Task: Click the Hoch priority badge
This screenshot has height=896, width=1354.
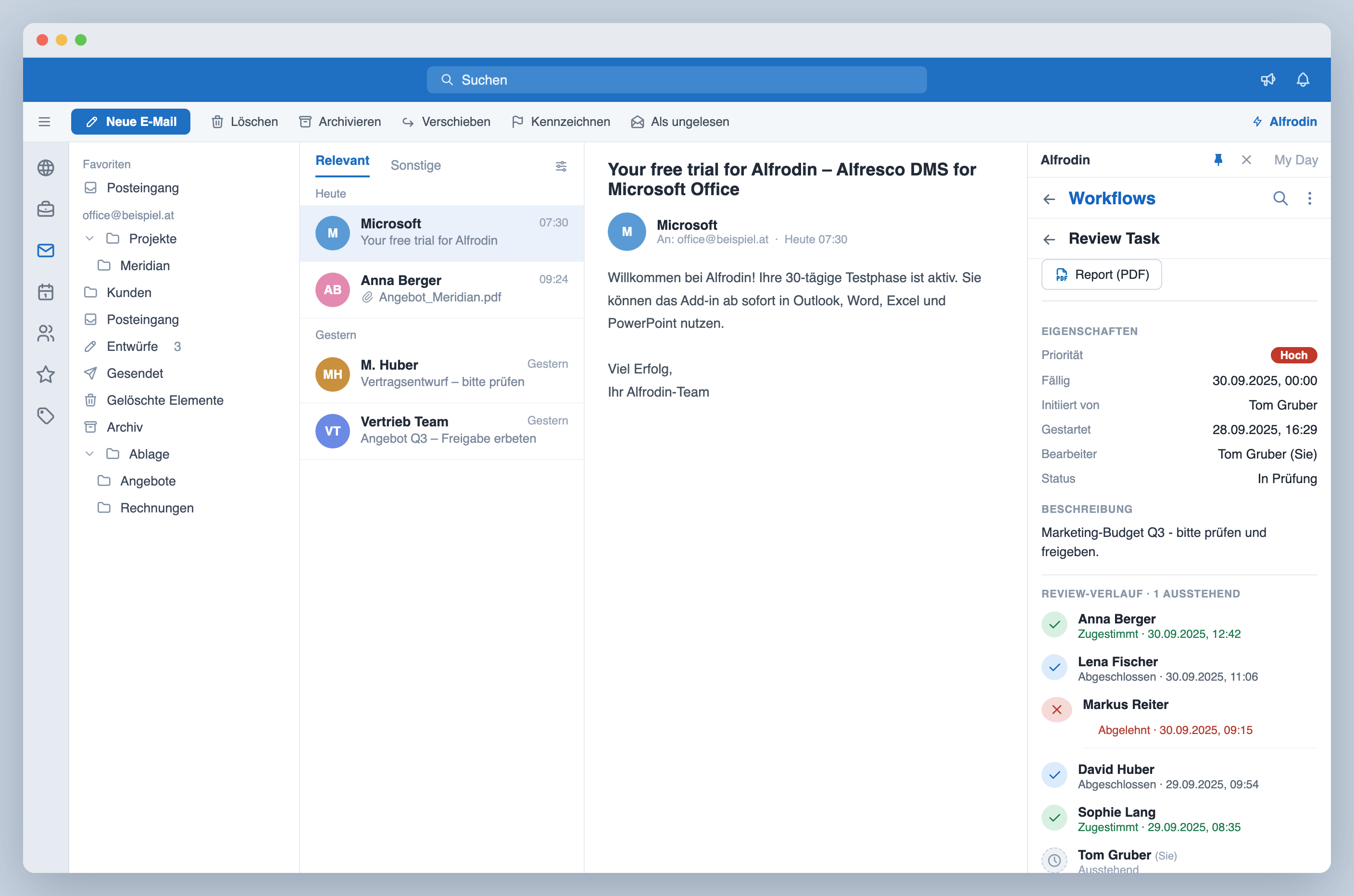Action: (x=1293, y=355)
